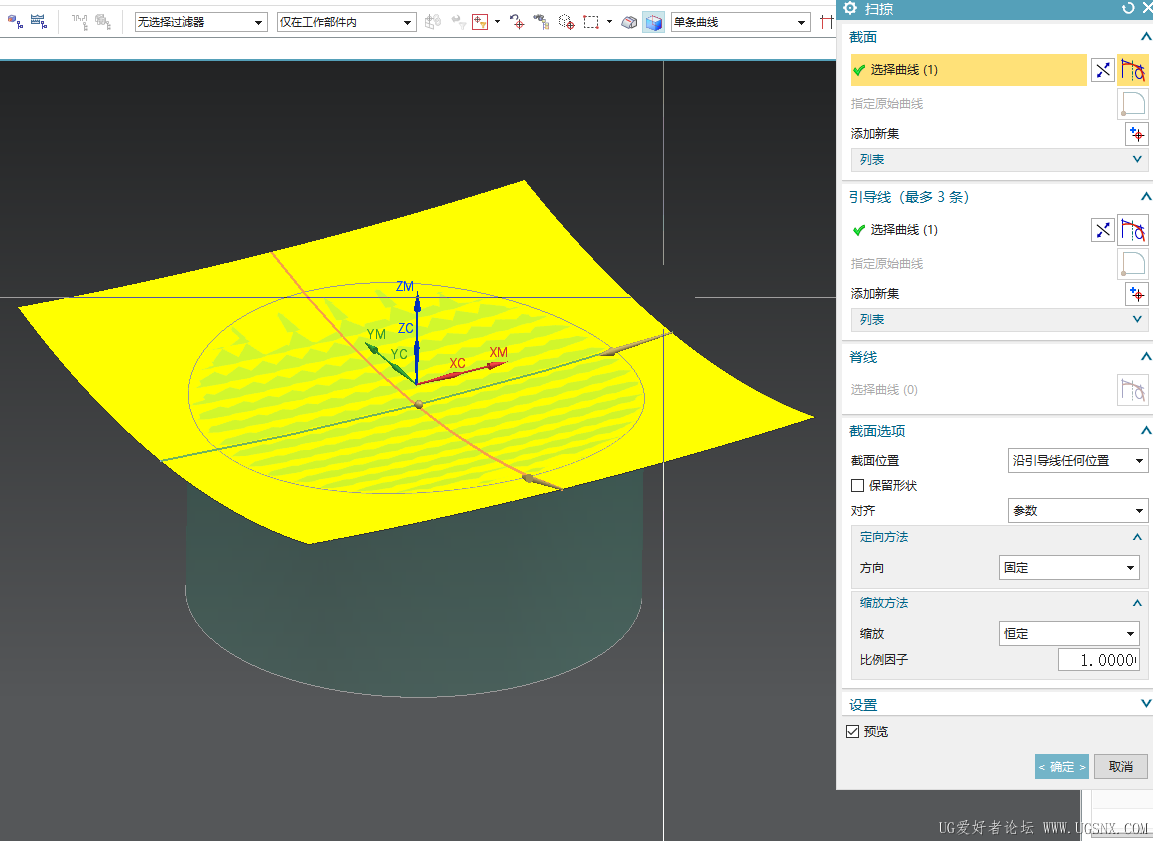Enable the 保留形状 checkbox

pos(857,486)
